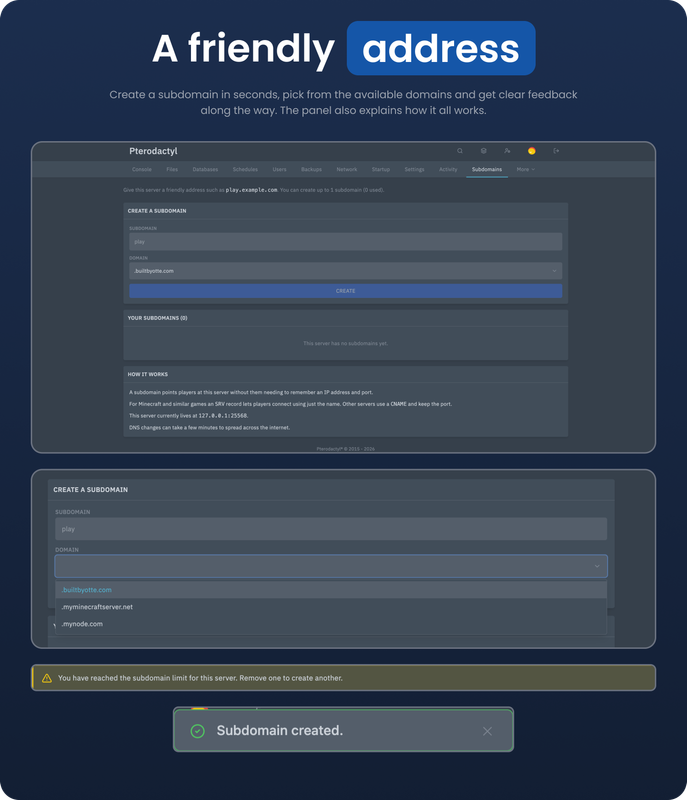This screenshot has height=800, width=687.
Task: Focus the upper Subdomain field showing play
Action: tap(345, 242)
